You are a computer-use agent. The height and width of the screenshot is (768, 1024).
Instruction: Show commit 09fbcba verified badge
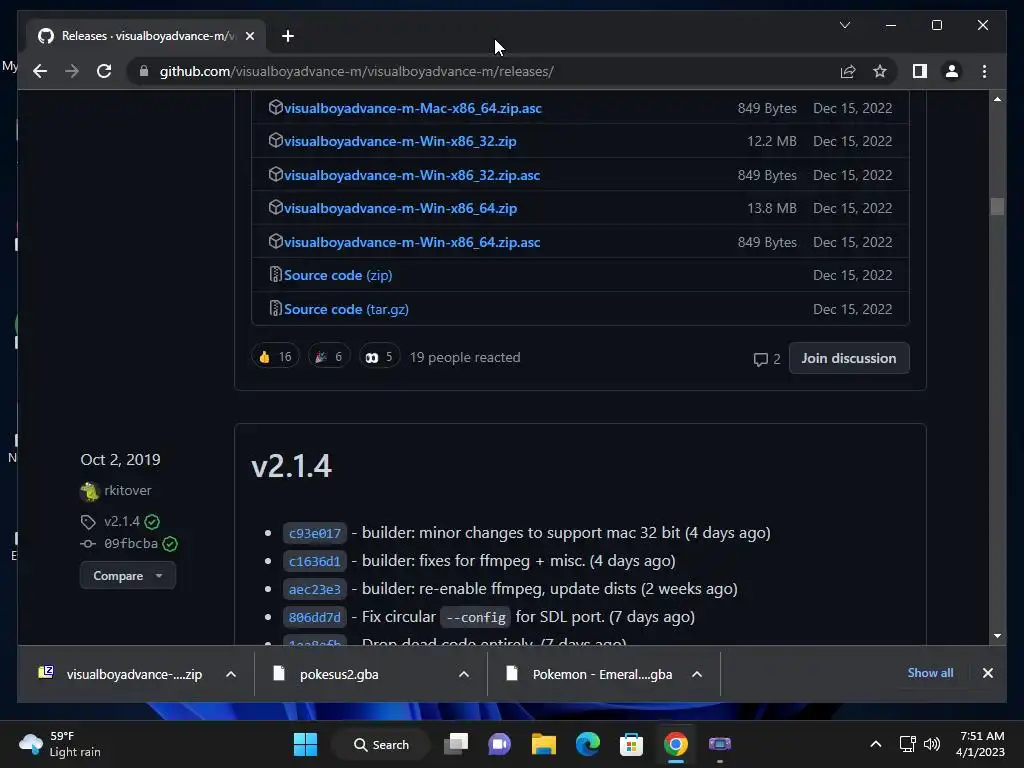pyautogui.click(x=170, y=543)
